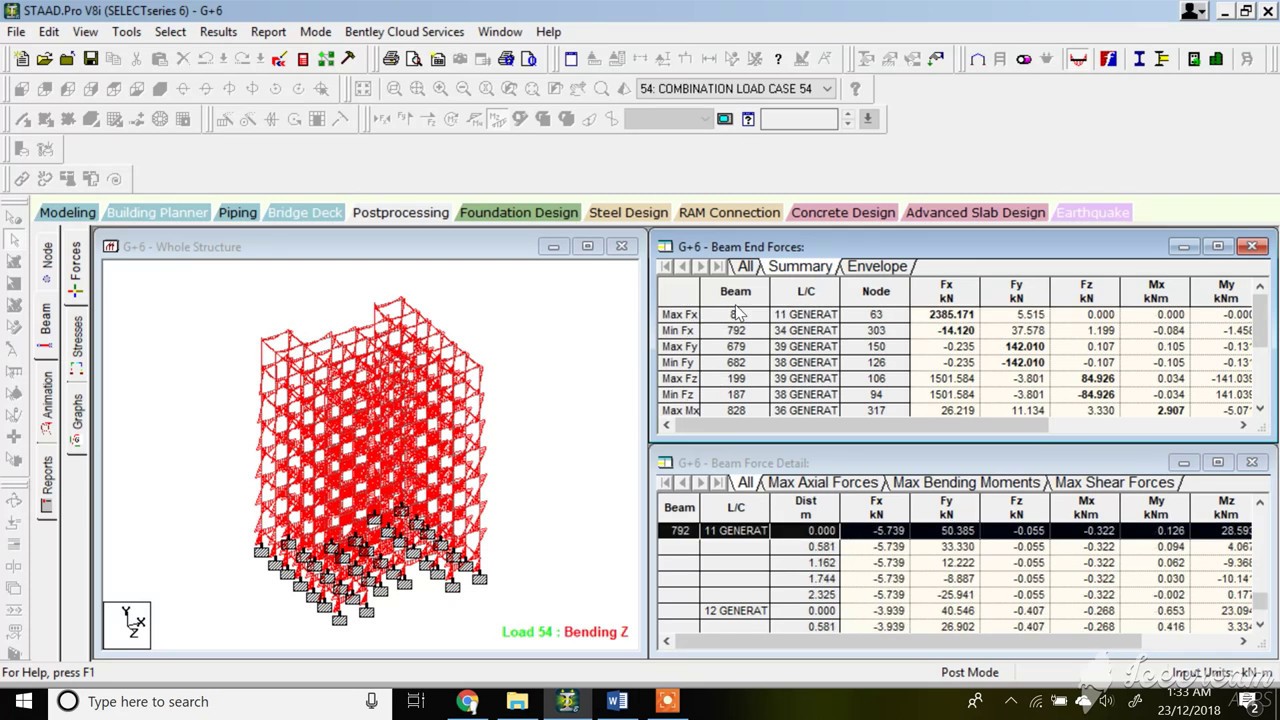Viewport: 1280px width, 720px height.
Task: Click the Save file icon
Action: pos(90,59)
